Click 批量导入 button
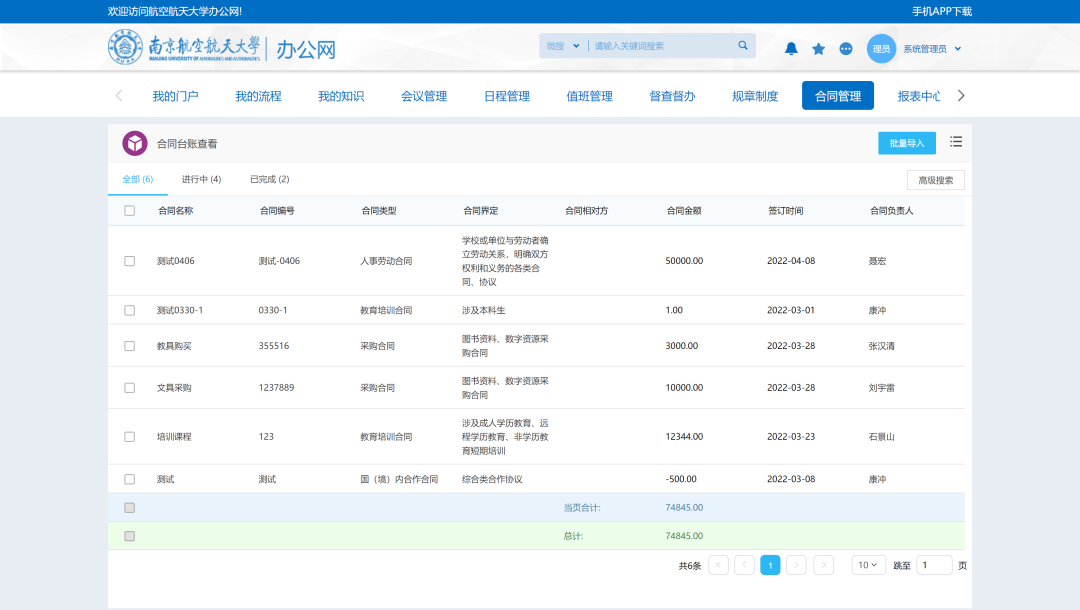The height and width of the screenshot is (610, 1080). 906,143
